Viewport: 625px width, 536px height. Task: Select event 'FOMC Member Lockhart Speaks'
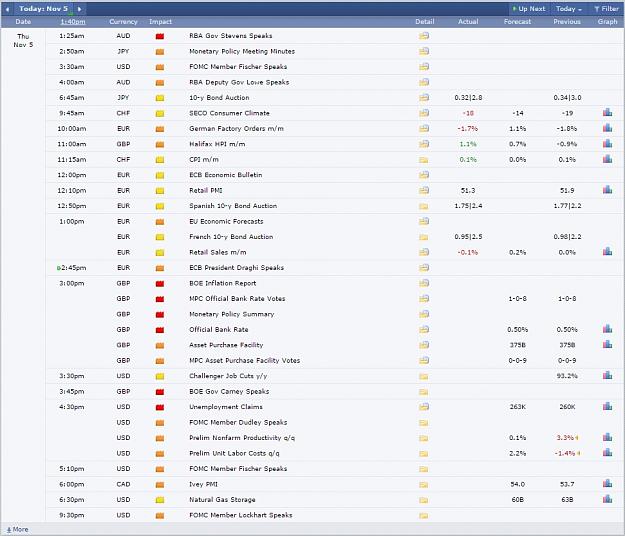(x=241, y=515)
